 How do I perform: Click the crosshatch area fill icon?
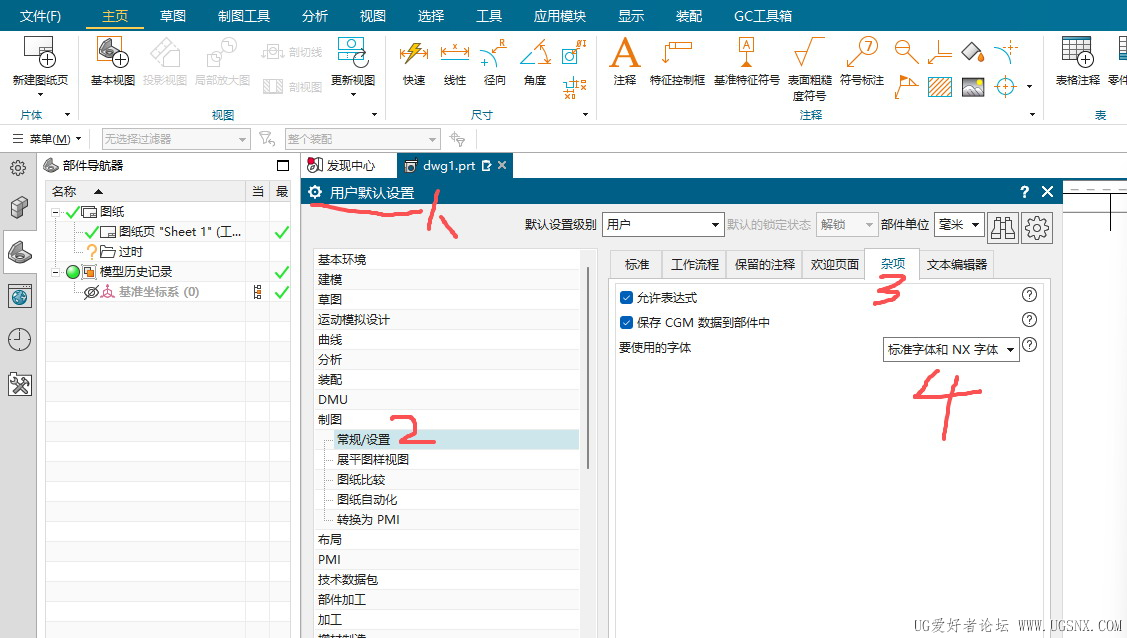(939, 87)
